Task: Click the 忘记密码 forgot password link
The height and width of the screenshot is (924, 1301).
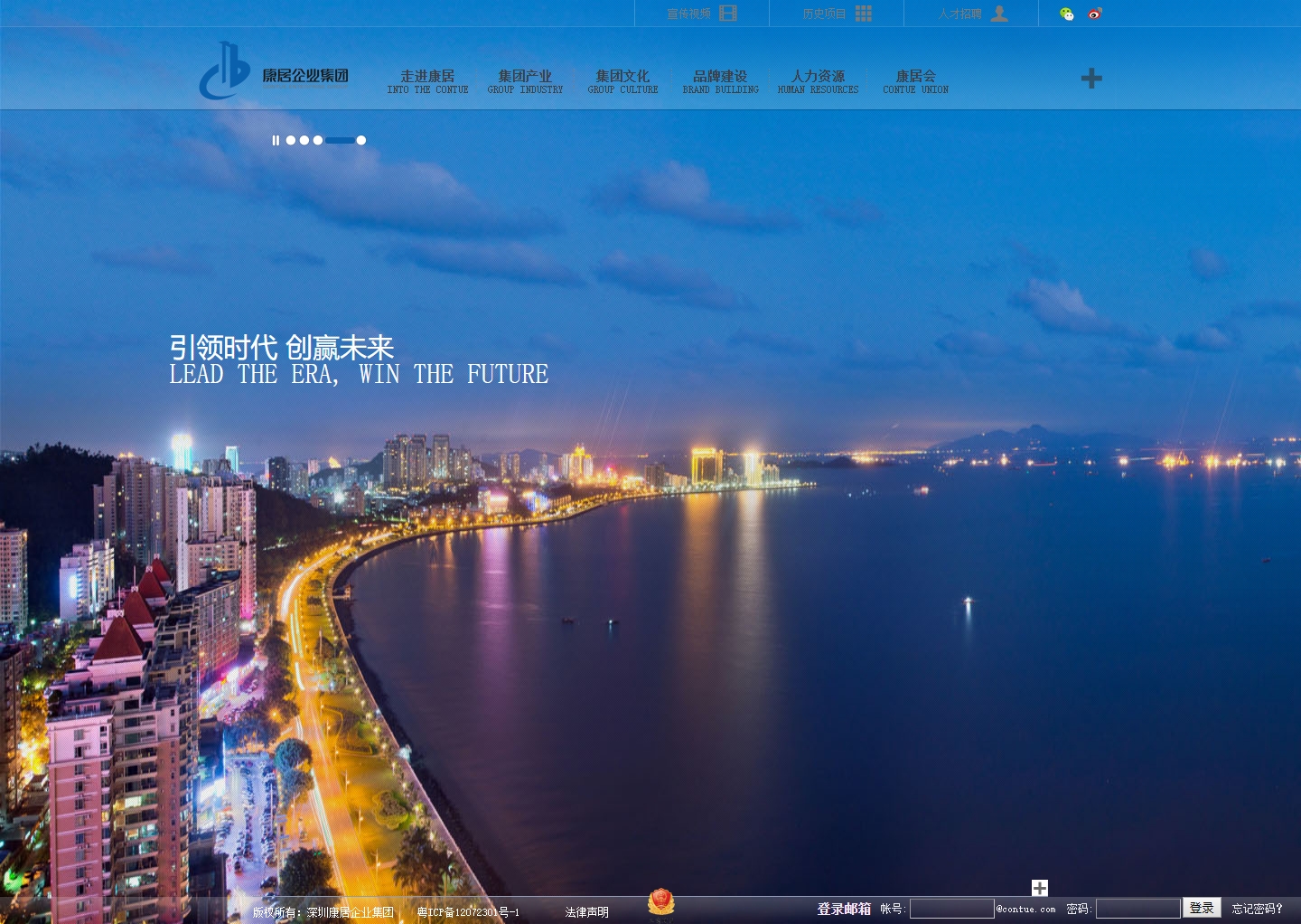Action: [x=1257, y=909]
